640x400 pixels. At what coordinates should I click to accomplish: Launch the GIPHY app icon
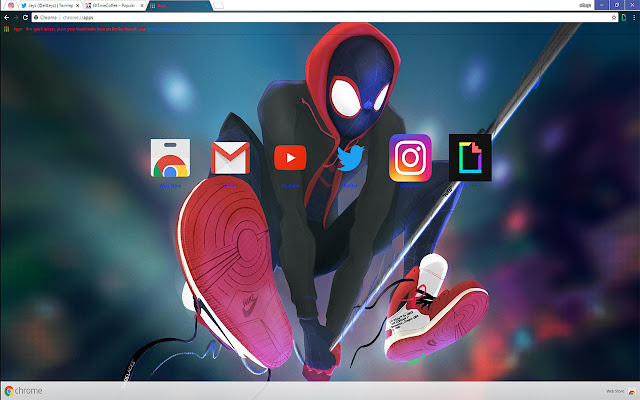coord(470,158)
